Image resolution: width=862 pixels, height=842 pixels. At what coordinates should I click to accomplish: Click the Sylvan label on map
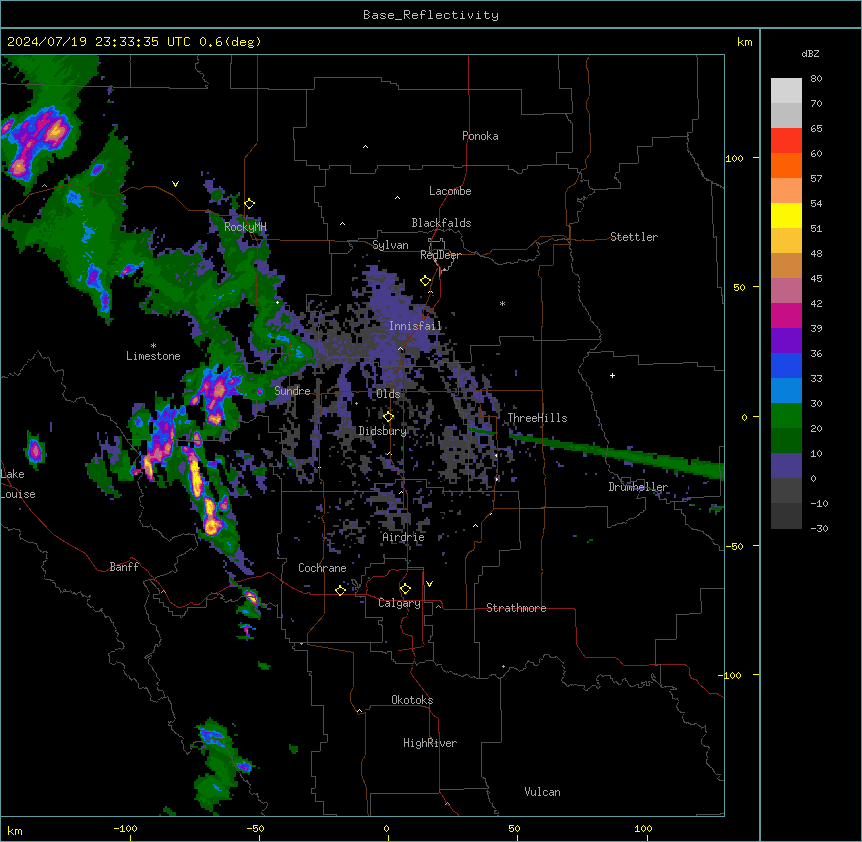(390, 245)
